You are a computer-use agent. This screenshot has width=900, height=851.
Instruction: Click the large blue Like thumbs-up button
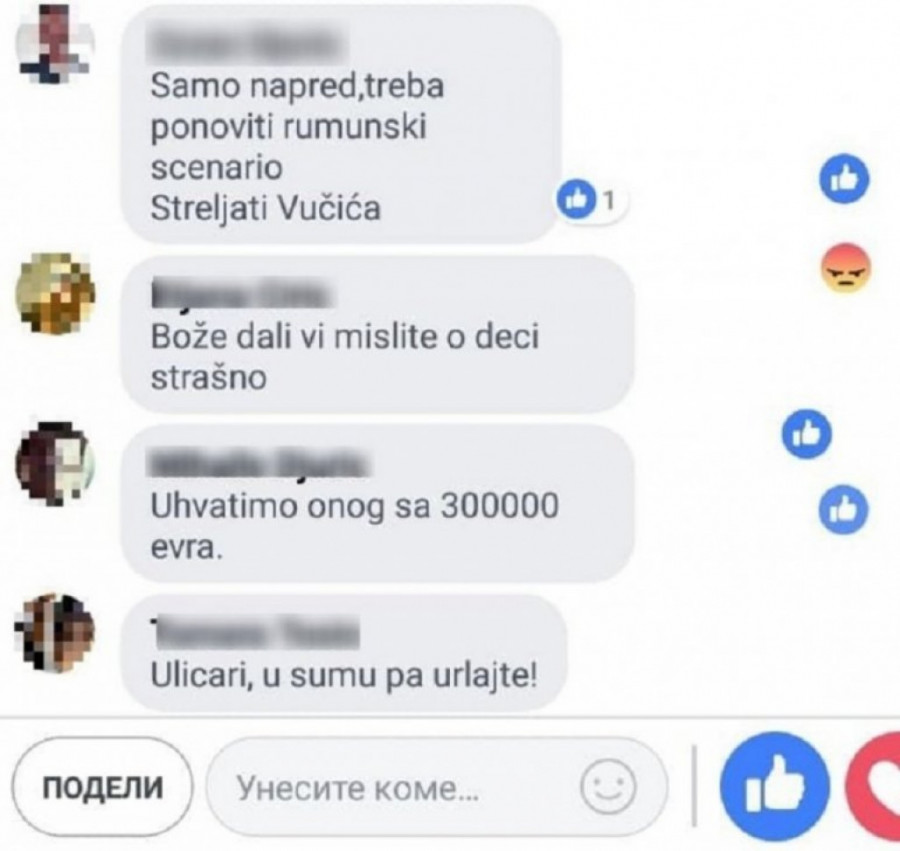click(775, 786)
